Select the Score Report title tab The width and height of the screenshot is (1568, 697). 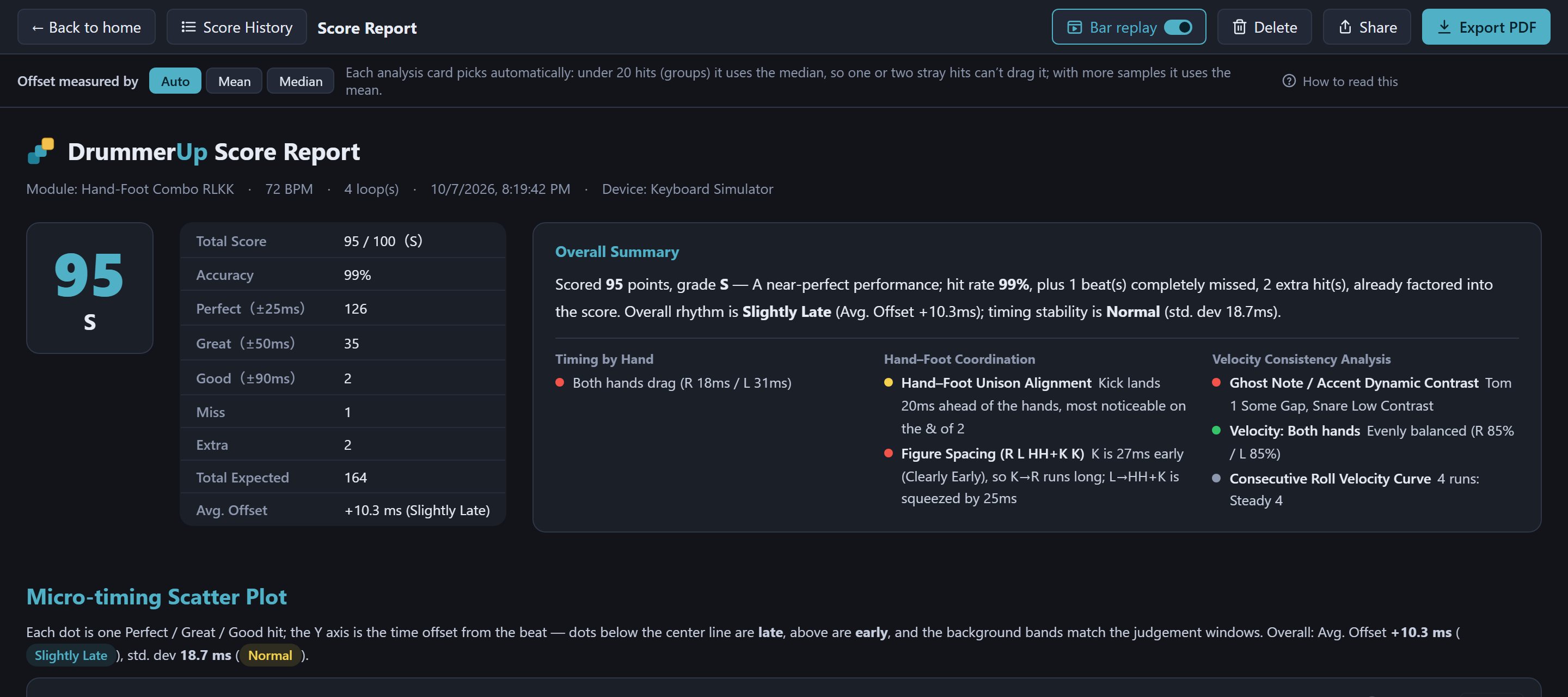point(367,28)
